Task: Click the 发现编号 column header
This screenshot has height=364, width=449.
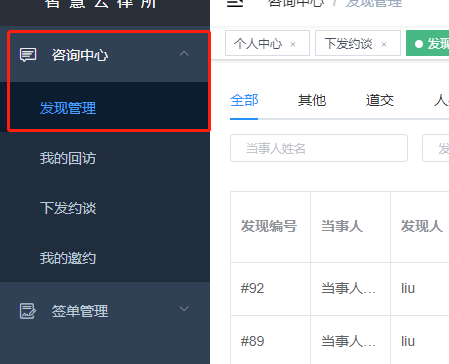Action: coord(269,226)
